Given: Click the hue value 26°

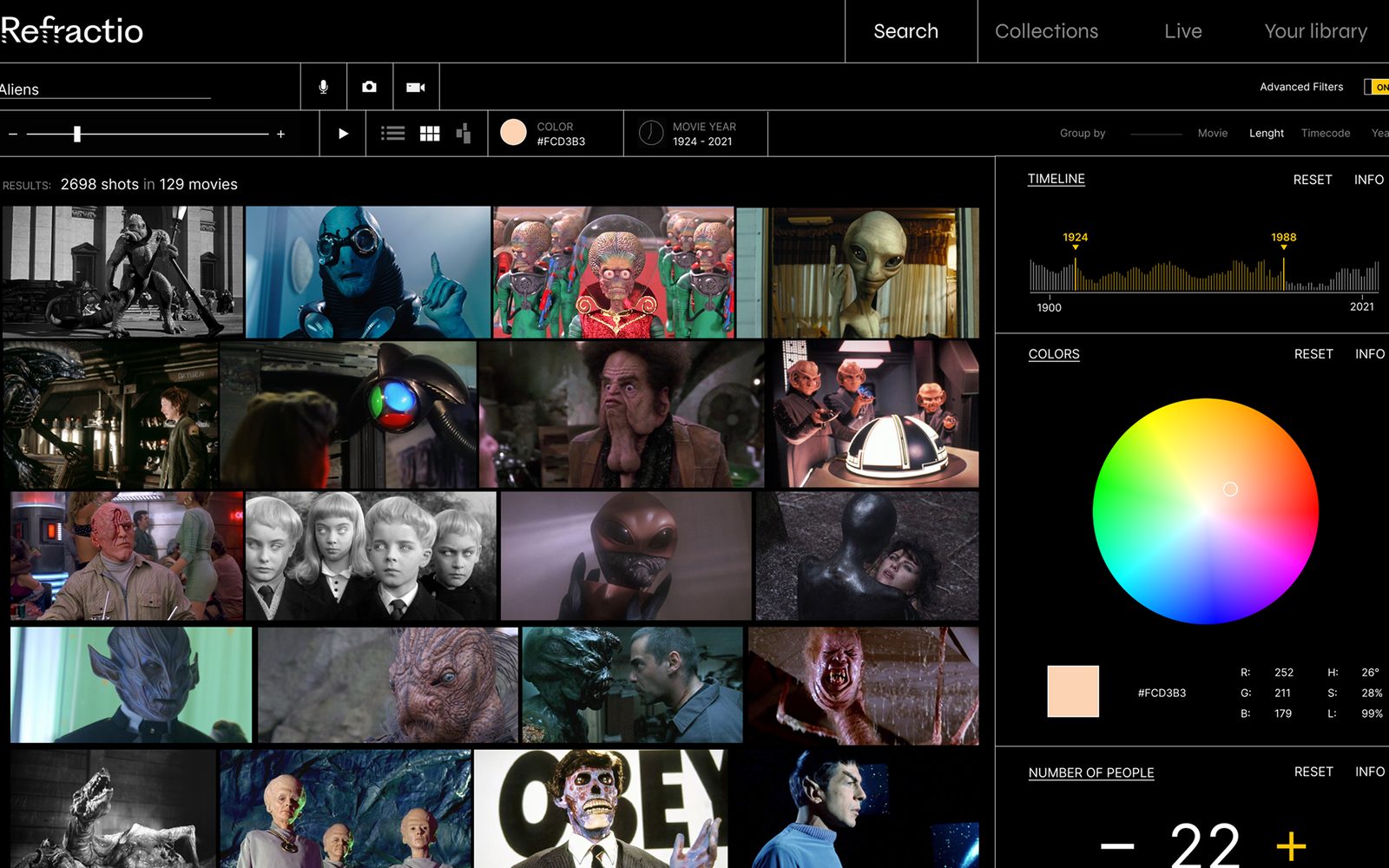Looking at the screenshot, I should click(x=1371, y=673).
